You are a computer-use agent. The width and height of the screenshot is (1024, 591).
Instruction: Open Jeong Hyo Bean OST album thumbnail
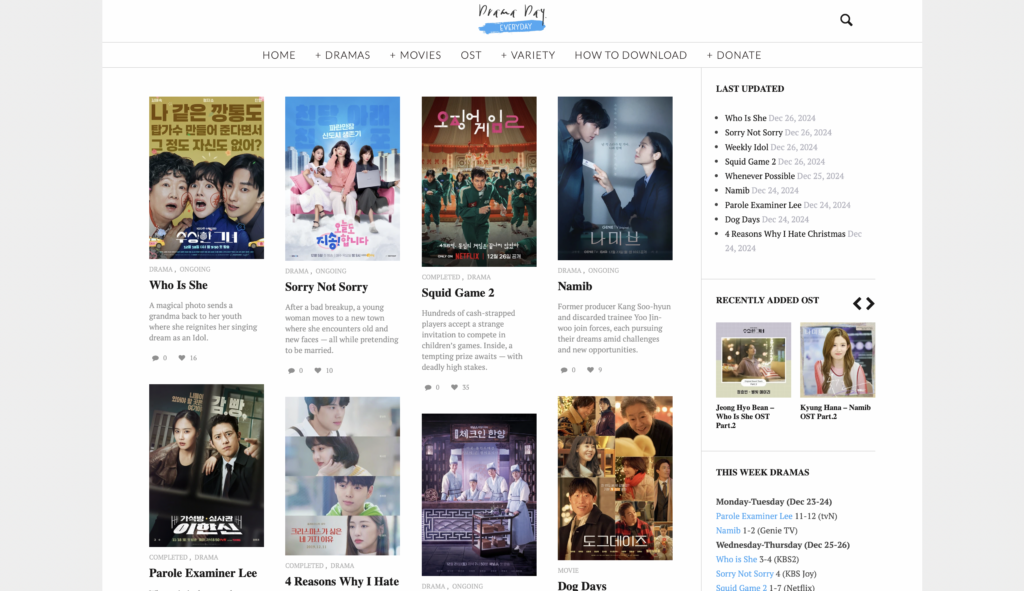click(x=753, y=360)
